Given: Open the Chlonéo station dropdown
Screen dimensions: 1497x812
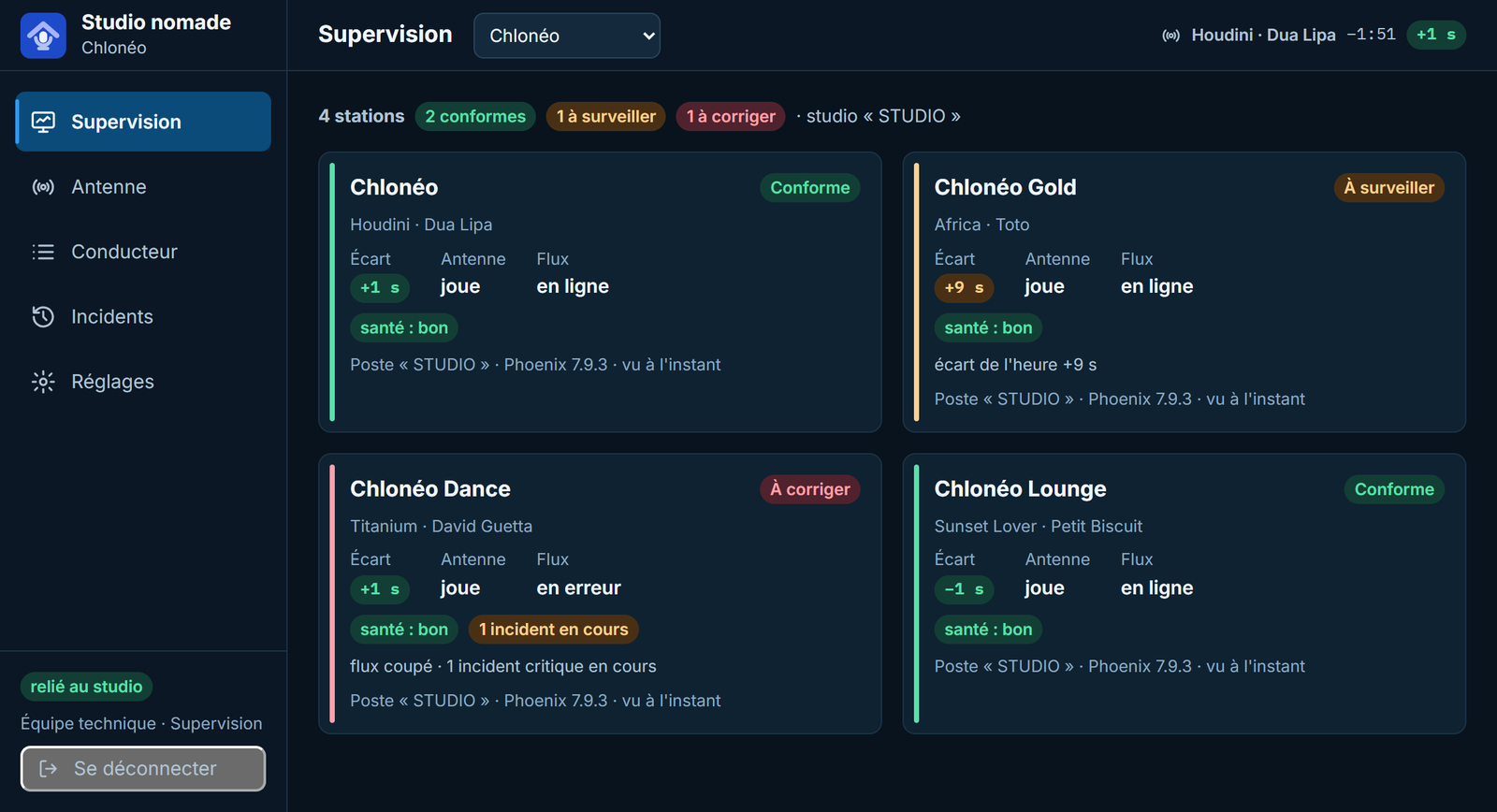Looking at the screenshot, I should click(567, 36).
